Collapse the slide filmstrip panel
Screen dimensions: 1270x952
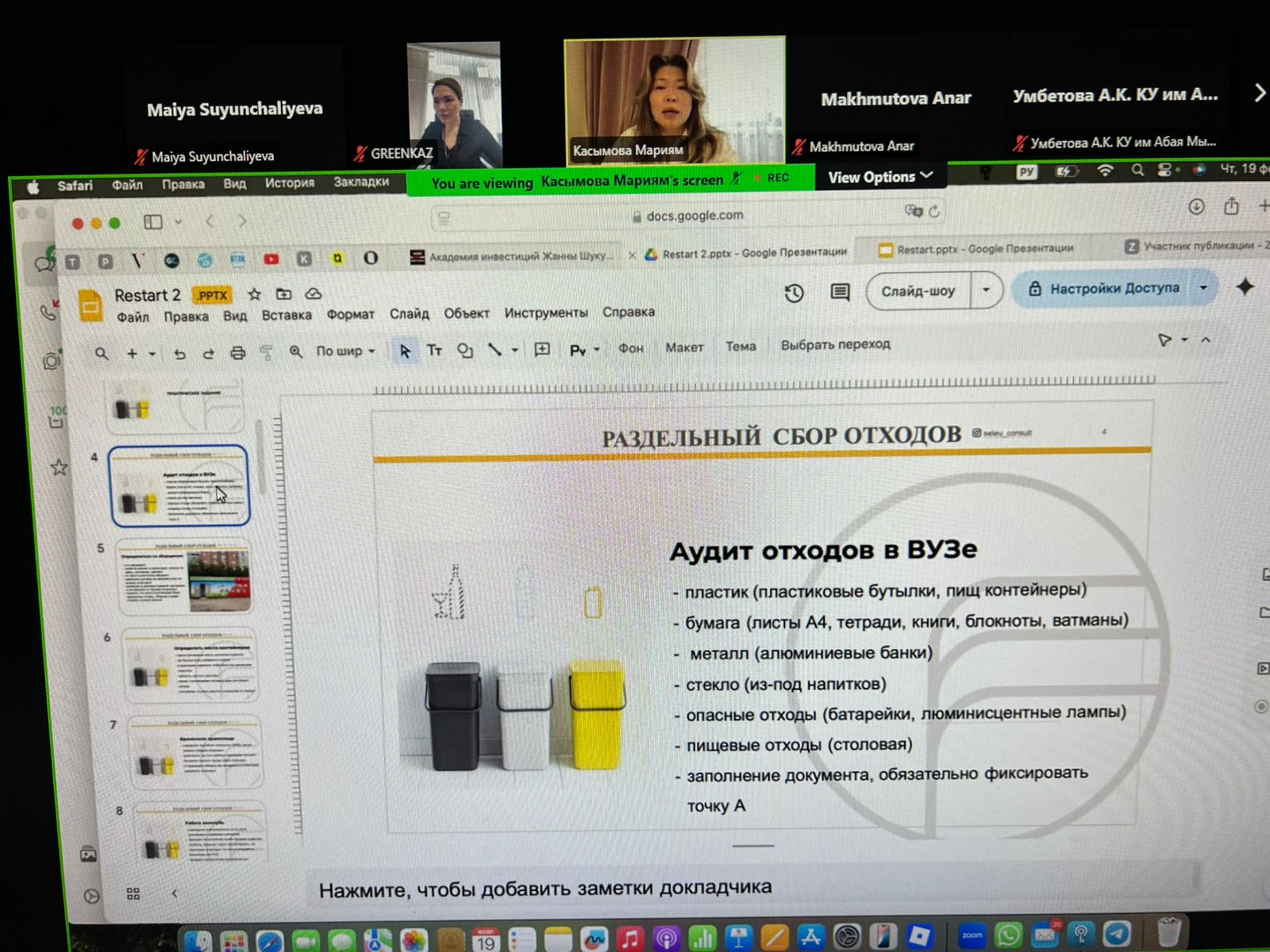coord(175,893)
